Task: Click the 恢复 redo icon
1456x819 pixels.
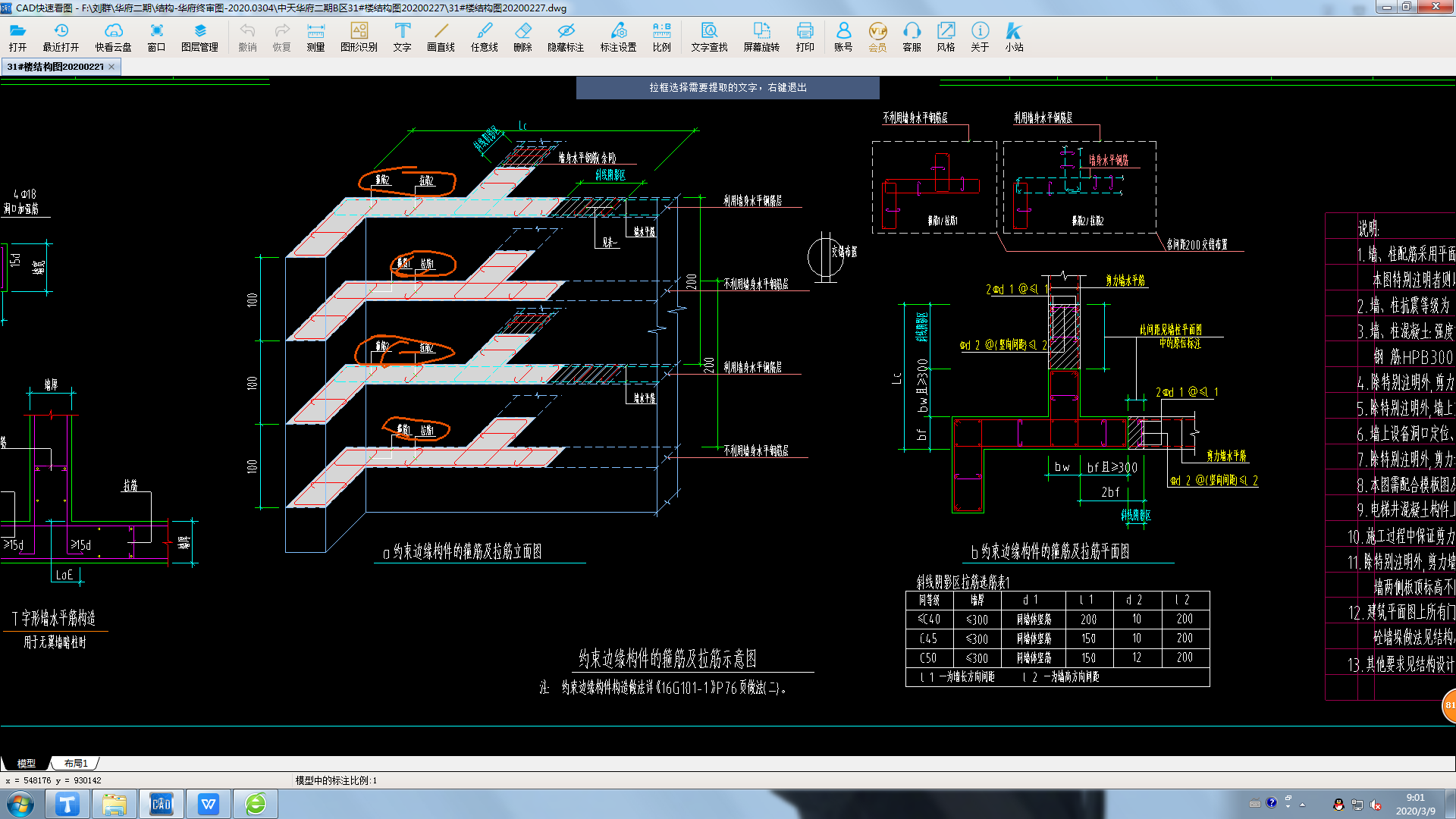Action: [x=281, y=37]
